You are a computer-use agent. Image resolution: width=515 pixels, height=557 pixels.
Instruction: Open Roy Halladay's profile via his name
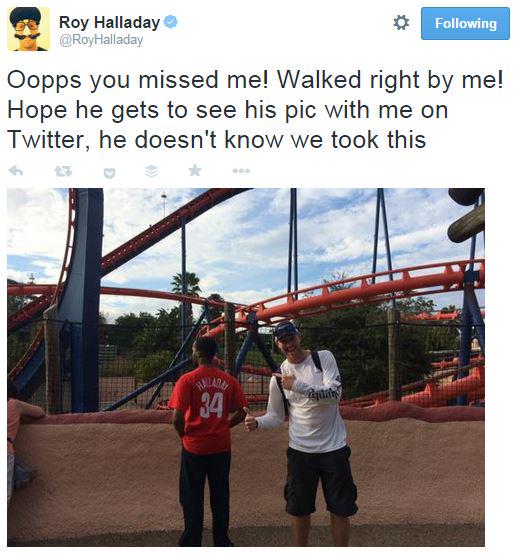click(x=109, y=22)
